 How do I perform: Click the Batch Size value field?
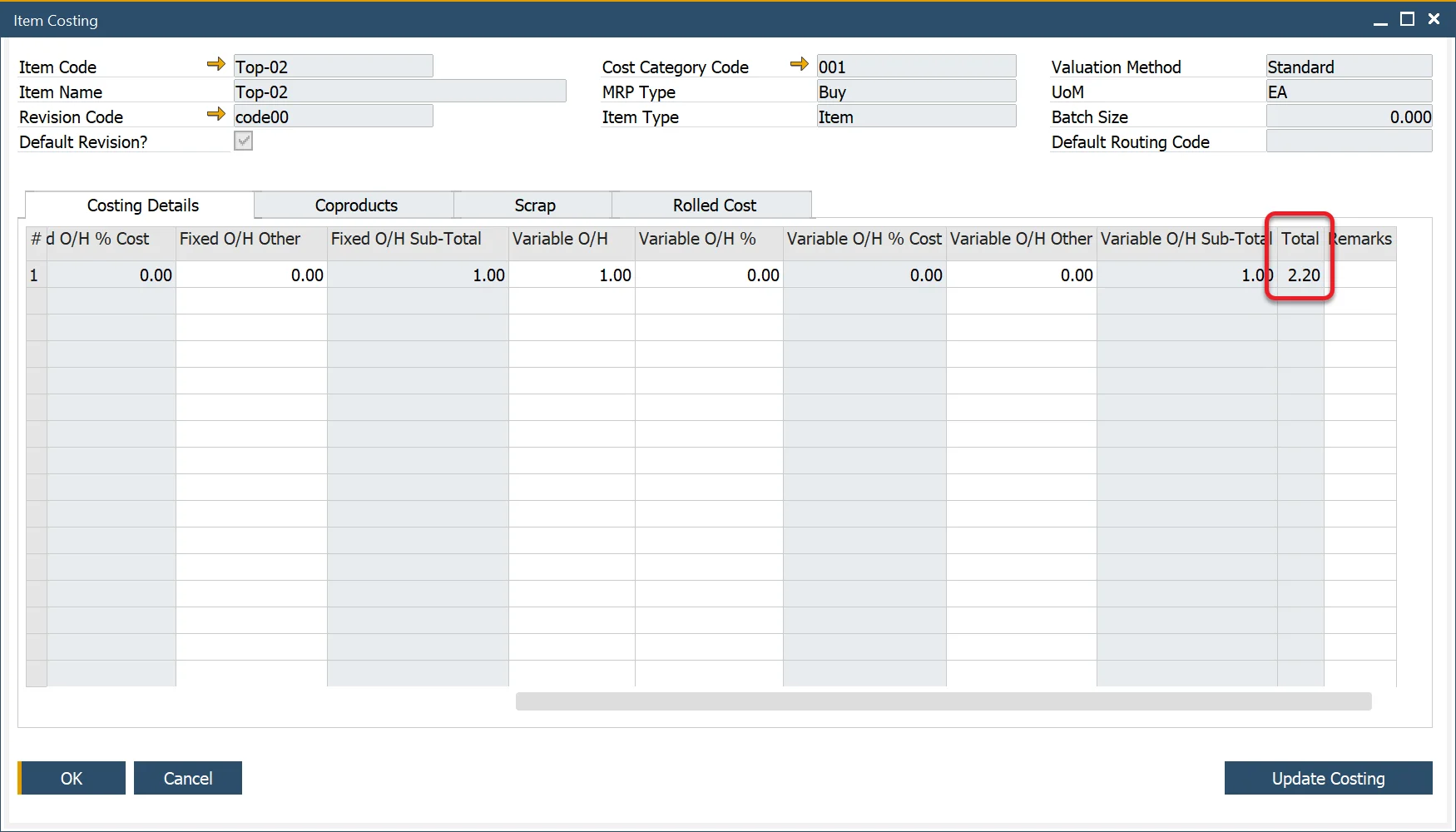(1349, 116)
